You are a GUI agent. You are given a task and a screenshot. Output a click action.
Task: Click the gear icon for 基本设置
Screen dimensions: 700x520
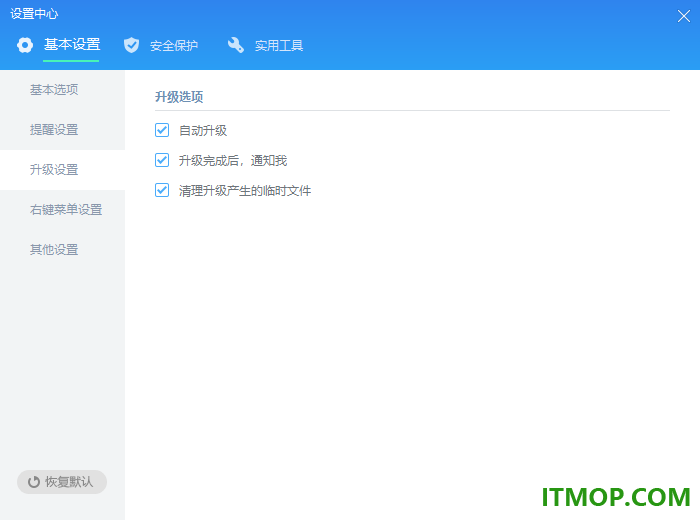pos(25,45)
